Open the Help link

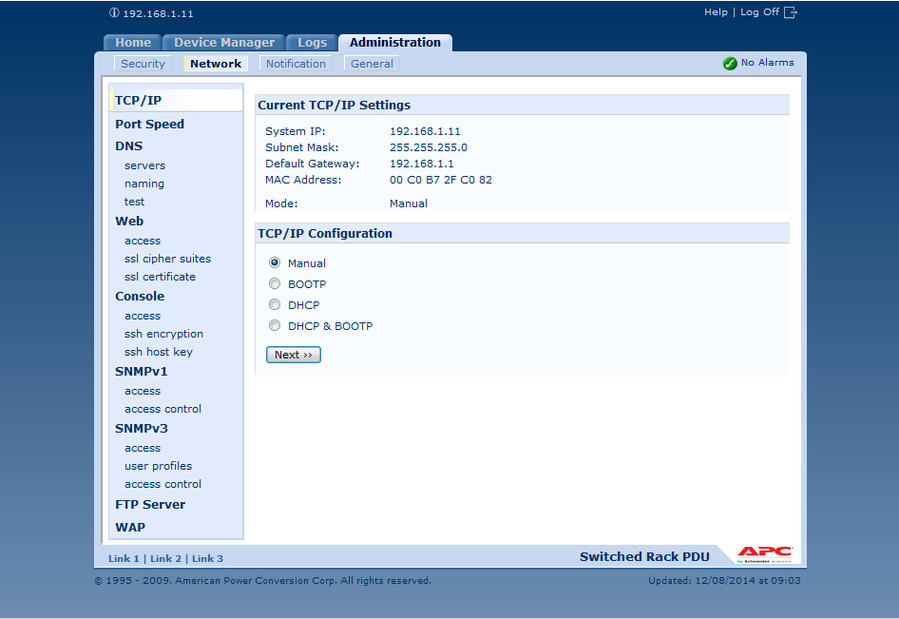coord(716,12)
